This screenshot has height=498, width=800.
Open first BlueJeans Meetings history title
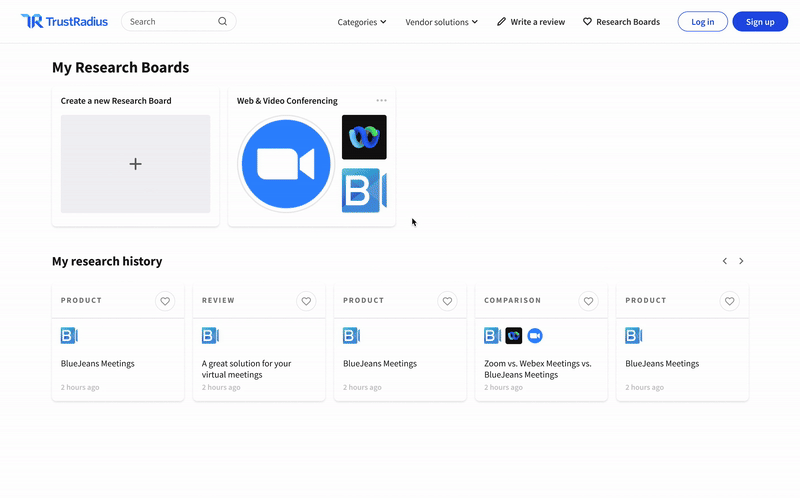[x=97, y=363]
